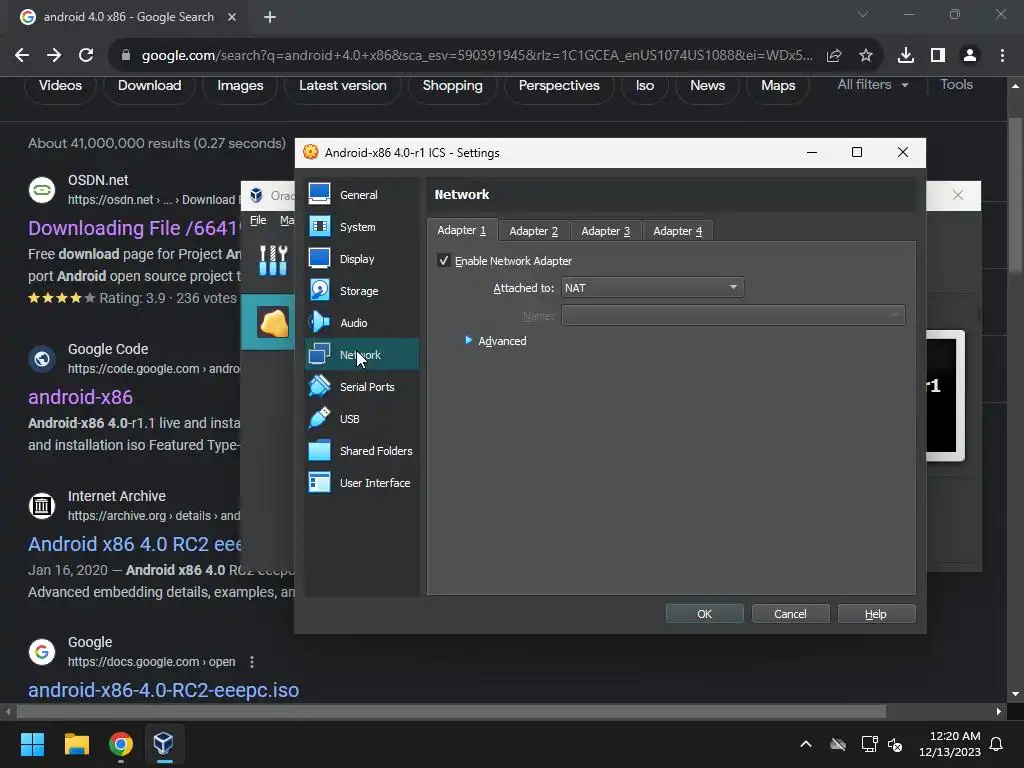The image size is (1024, 768).
Task: Open Windows Start menu
Action: (32, 744)
